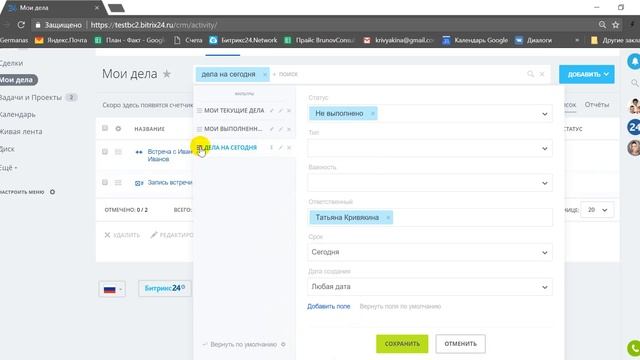Open the Яндекс.Почта bookmark

(x=61, y=40)
